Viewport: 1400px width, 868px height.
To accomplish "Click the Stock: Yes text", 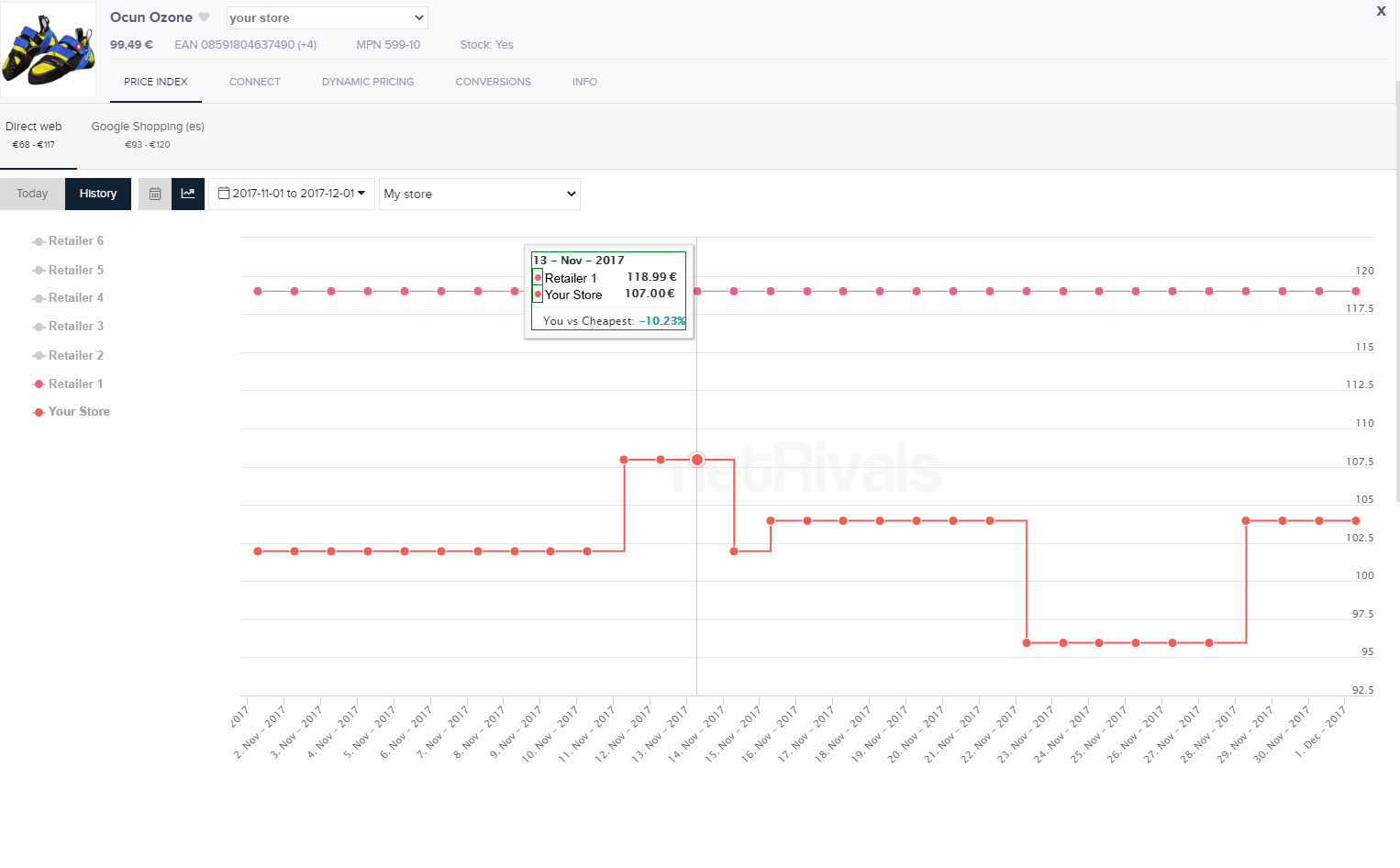I will tap(486, 44).
